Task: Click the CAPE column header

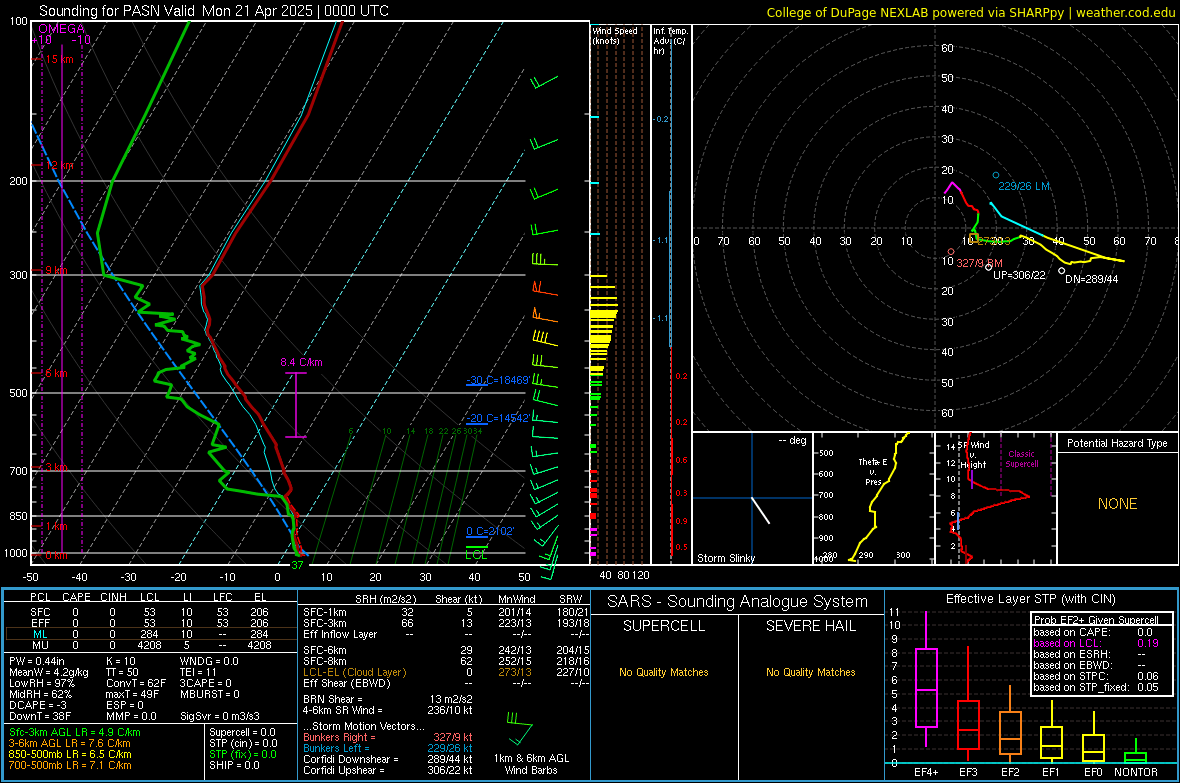Action: click(x=76, y=597)
